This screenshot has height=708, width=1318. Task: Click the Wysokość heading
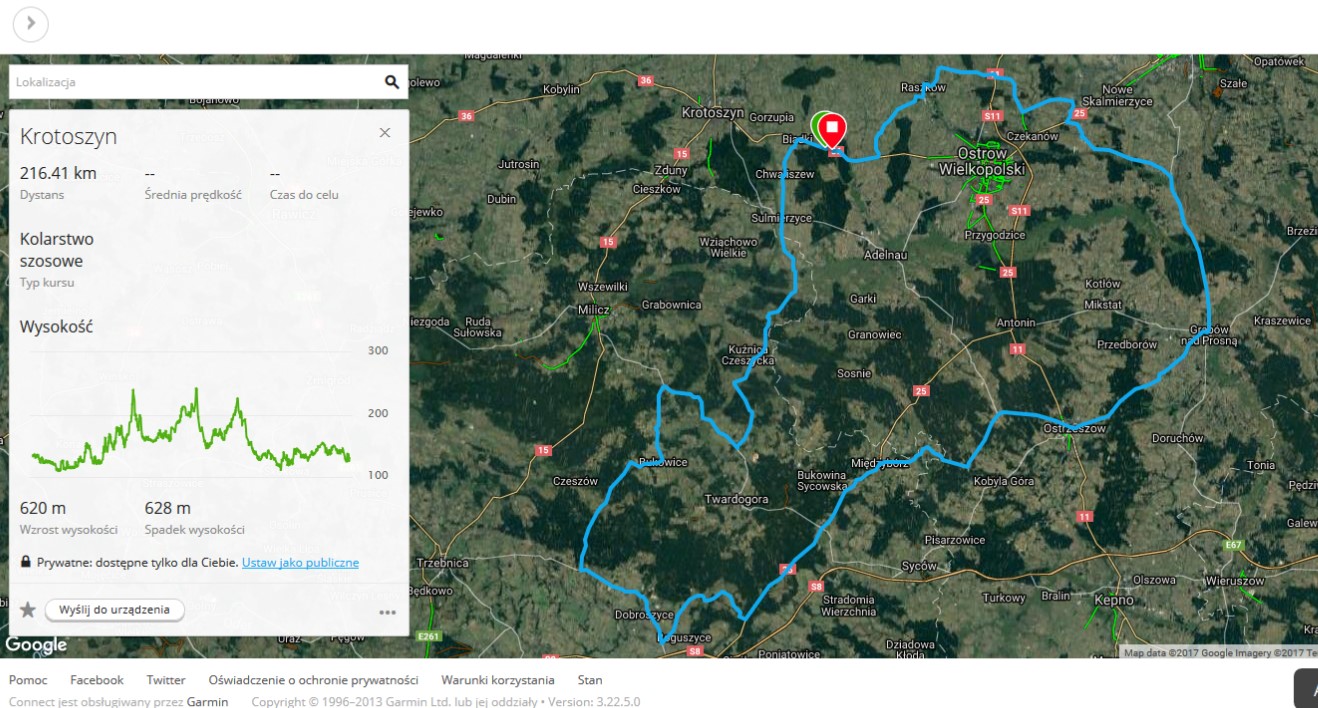click(x=56, y=327)
